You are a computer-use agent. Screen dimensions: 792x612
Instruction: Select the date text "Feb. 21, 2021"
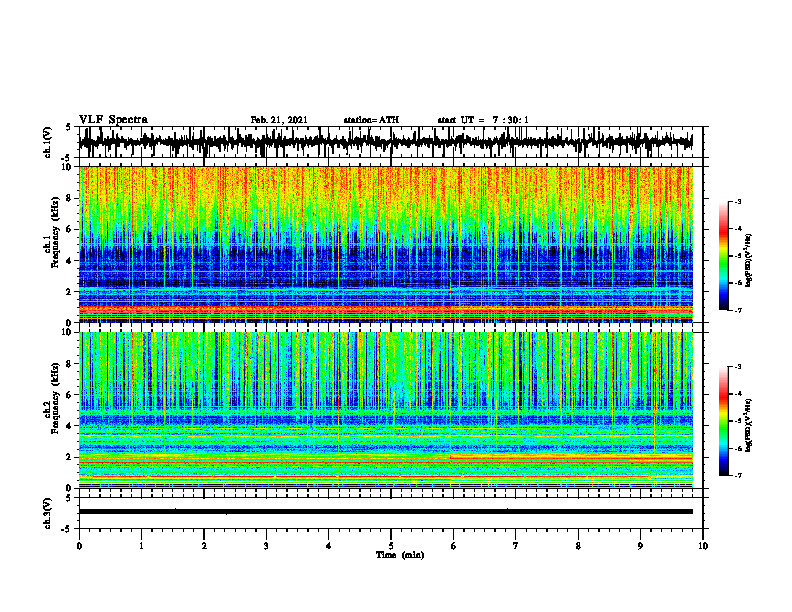pyautogui.click(x=279, y=120)
